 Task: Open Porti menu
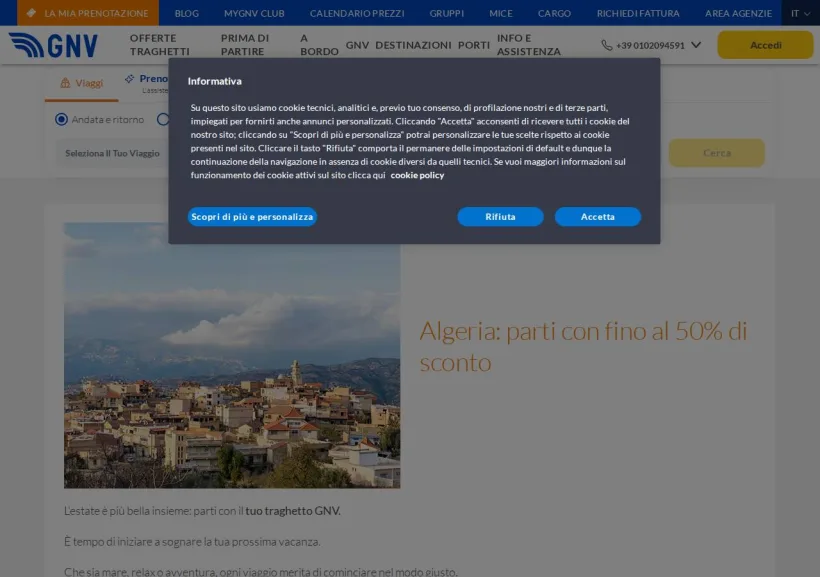tap(474, 45)
